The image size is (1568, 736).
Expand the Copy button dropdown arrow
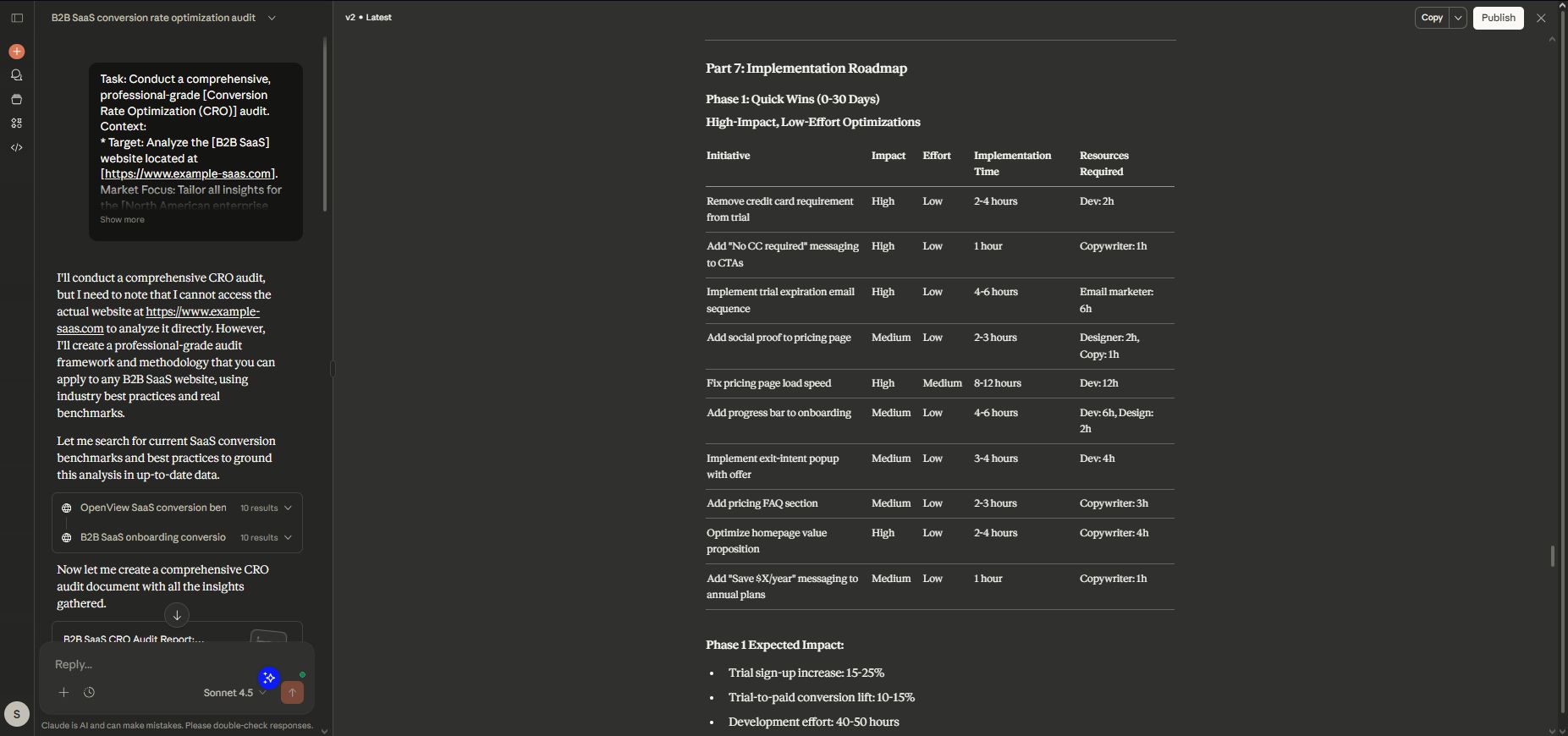tap(1457, 18)
